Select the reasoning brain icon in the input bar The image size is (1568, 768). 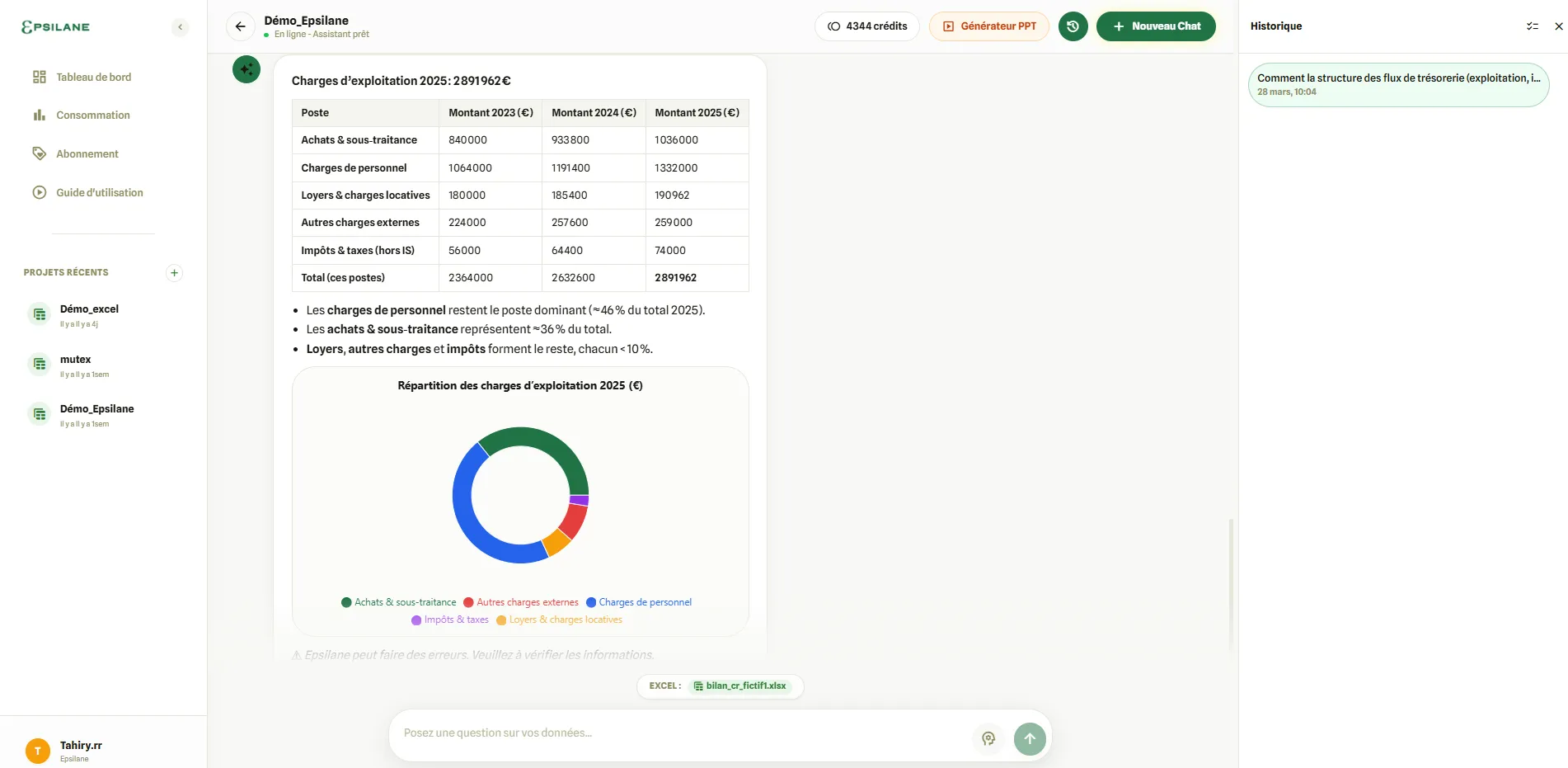(x=988, y=738)
